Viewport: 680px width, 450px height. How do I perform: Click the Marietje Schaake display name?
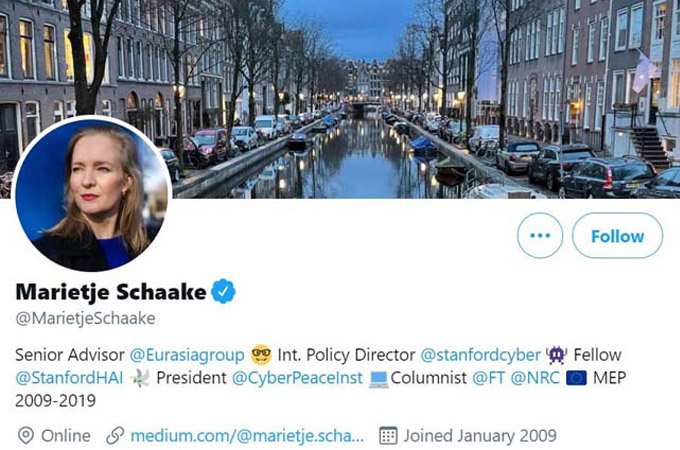click(x=111, y=292)
